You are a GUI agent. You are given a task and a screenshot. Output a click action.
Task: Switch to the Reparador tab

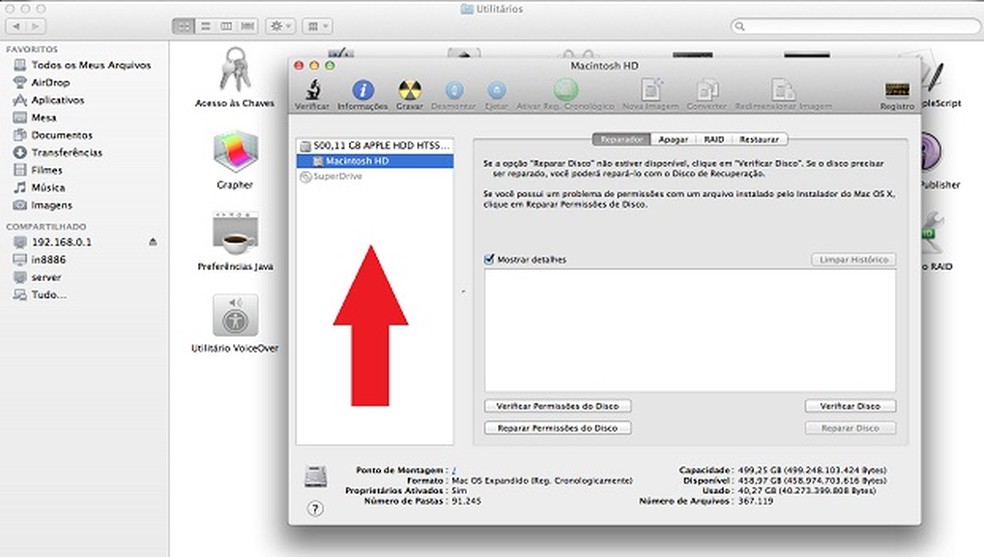621,139
